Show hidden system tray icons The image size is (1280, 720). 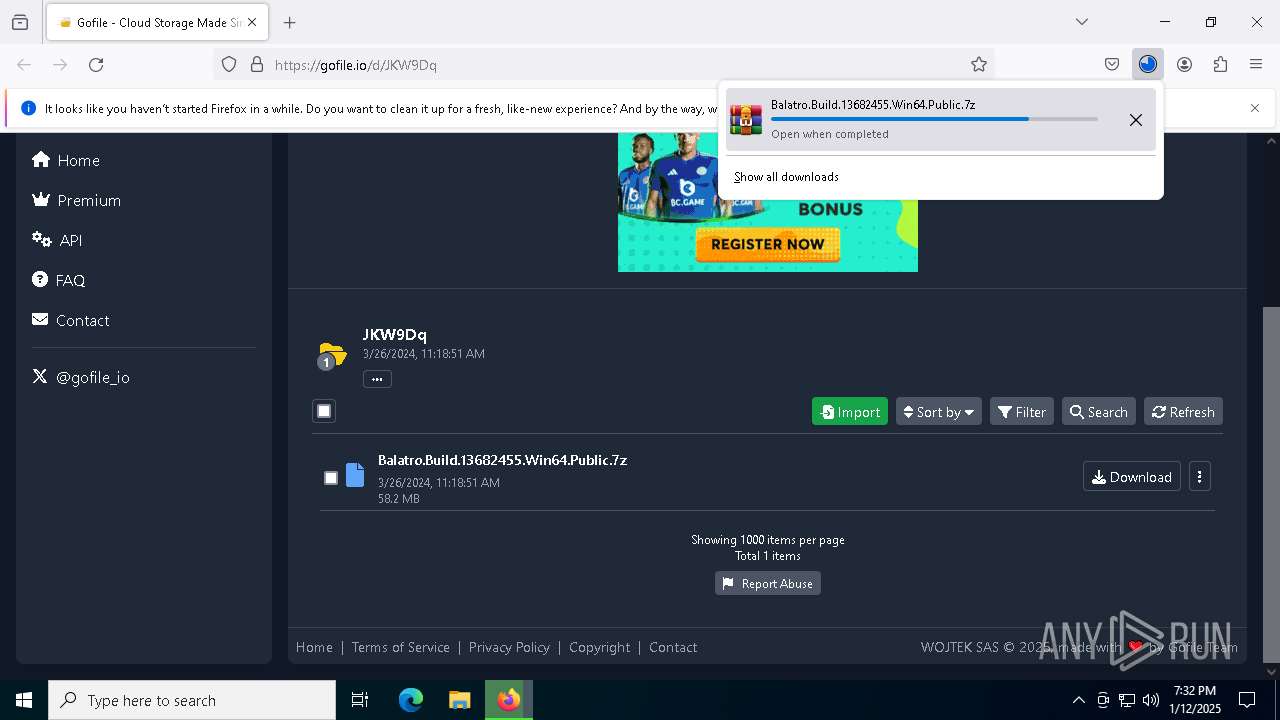coord(1078,700)
